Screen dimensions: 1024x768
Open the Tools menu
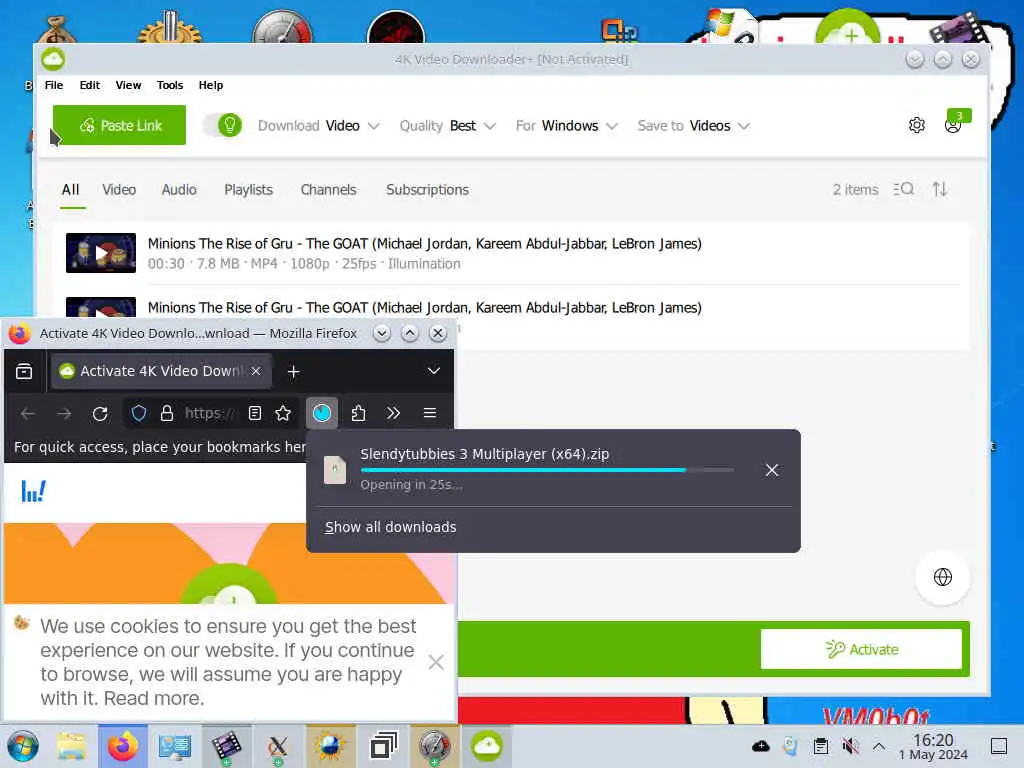[x=170, y=85]
